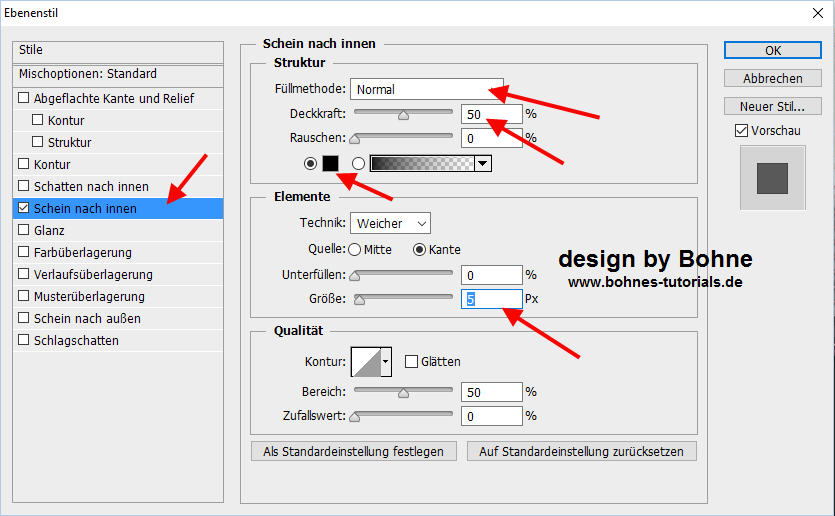Click the Größe size input field

point(491,299)
